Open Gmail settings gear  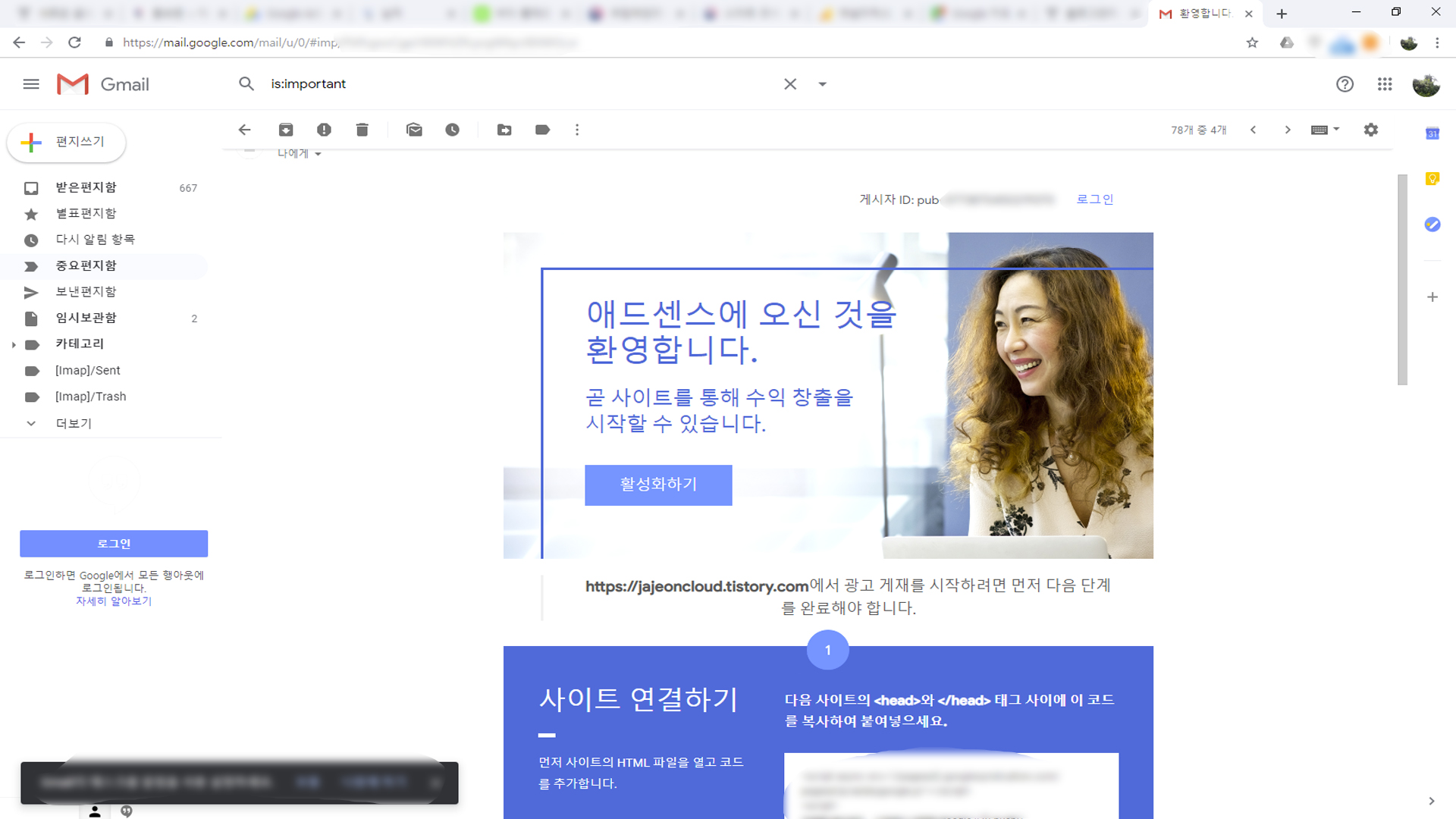1370,130
